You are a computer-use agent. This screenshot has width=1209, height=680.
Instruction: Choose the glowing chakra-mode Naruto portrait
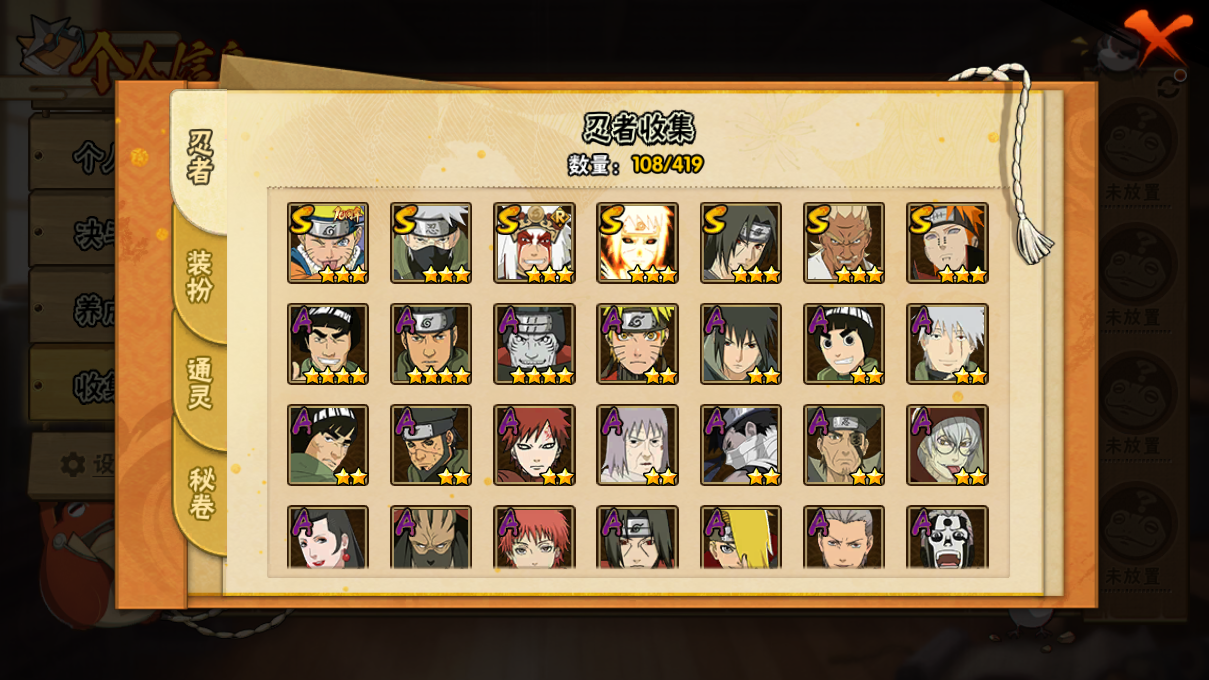(x=638, y=243)
